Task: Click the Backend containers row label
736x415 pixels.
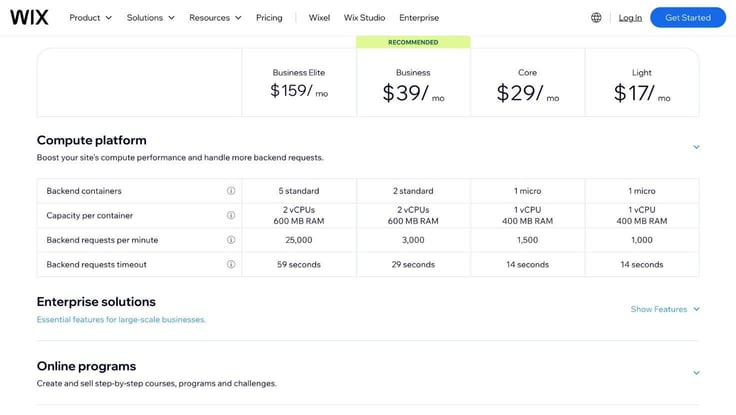Action: point(84,191)
